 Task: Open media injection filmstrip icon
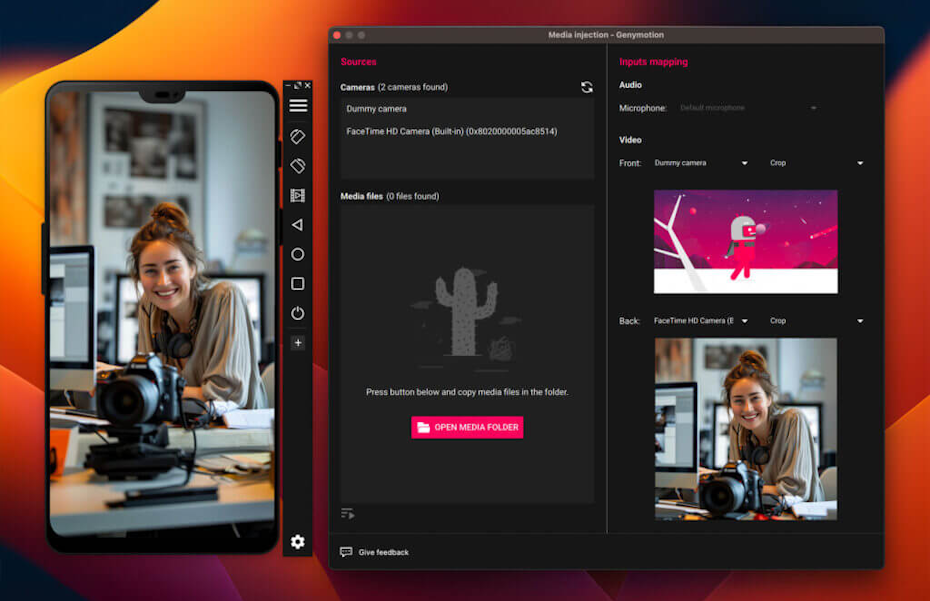[x=298, y=195]
